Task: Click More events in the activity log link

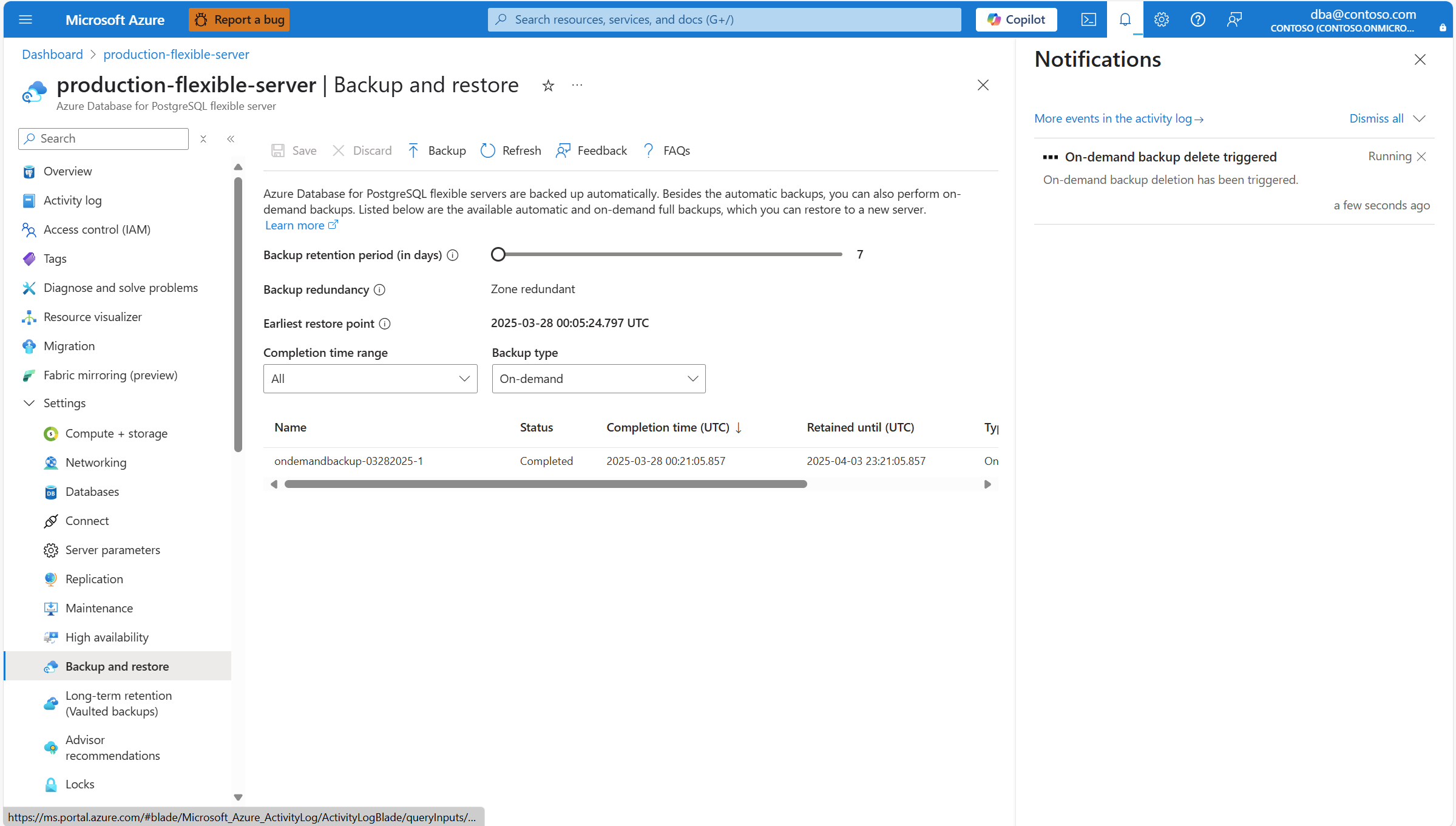Action: tap(1118, 118)
